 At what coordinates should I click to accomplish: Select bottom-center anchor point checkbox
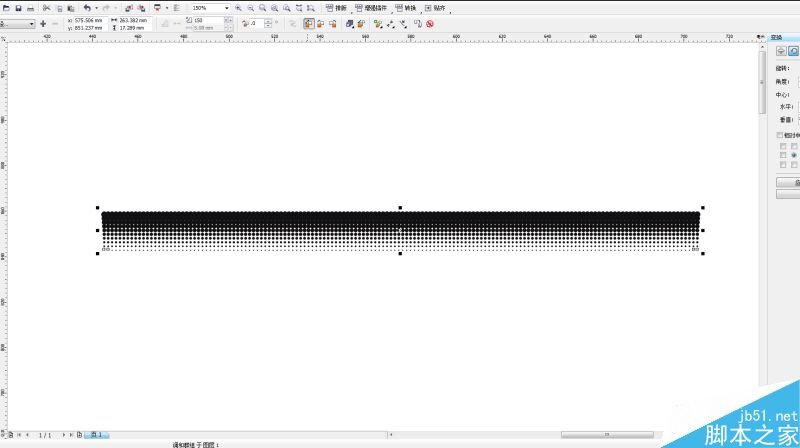click(x=794, y=164)
